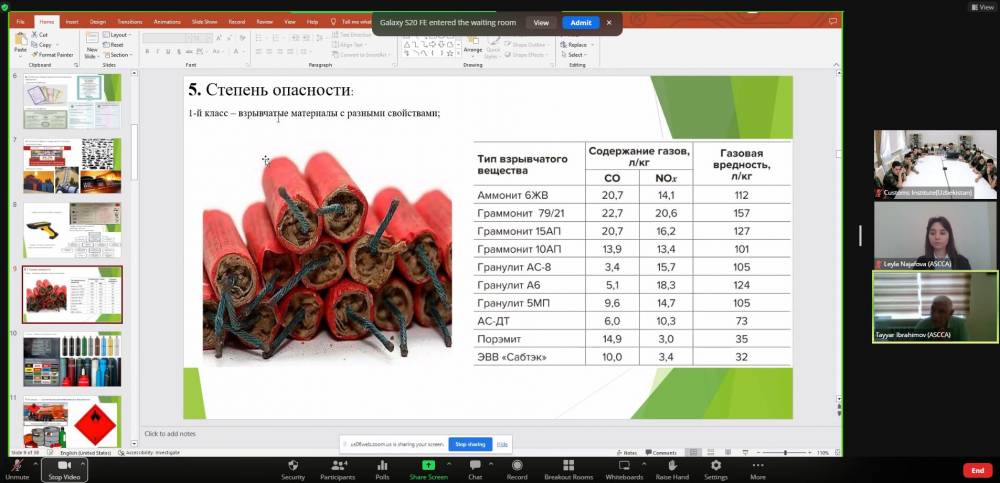Expand Chat options arrow

click(491, 463)
